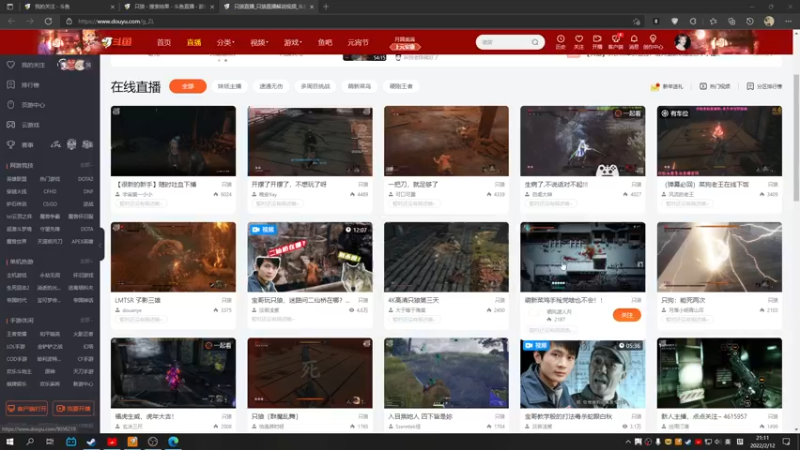
Task: Open the Windows taskbar search icon
Action: pyautogui.click(x=30, y=442)
